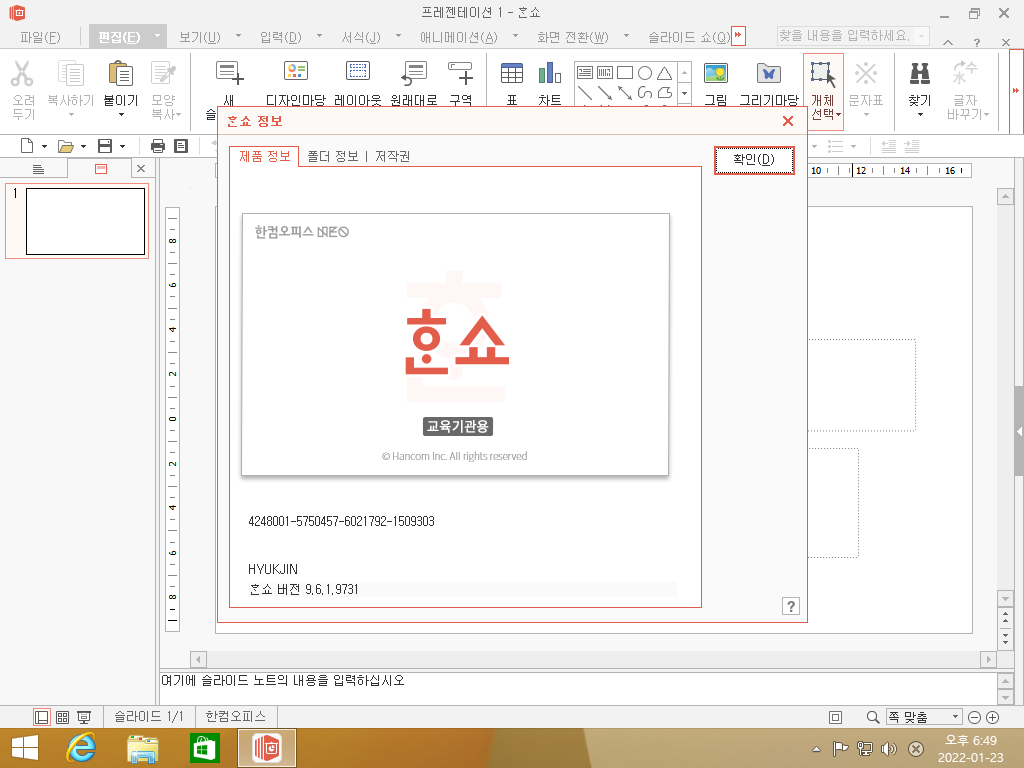Expand the 보기(U) menu dropdown arrow
The image size is (1024, 768).
[x=238, y=35]
